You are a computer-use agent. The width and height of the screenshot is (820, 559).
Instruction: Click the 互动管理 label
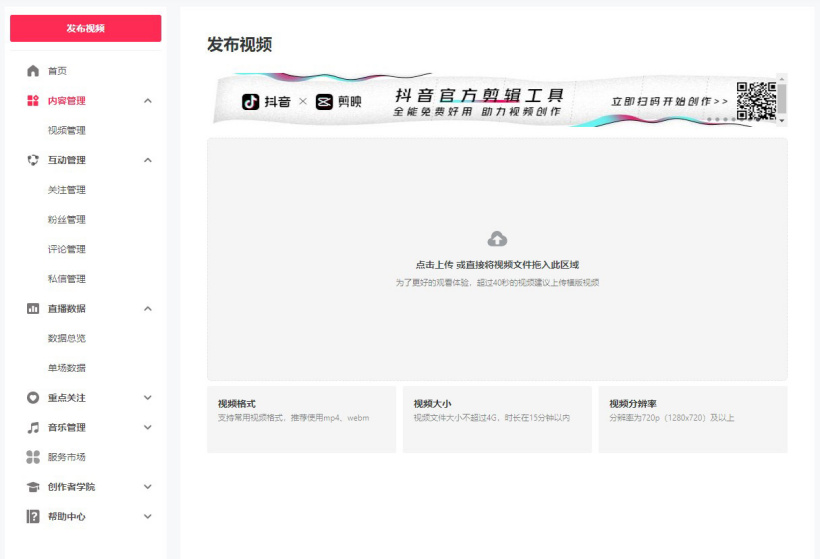66,160
